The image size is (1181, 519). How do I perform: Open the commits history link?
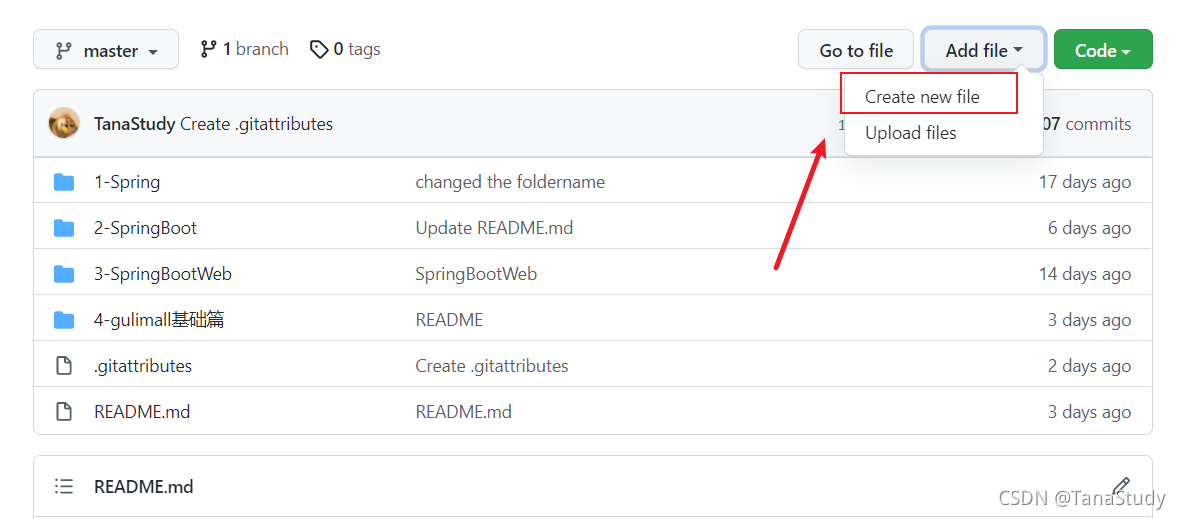[1086, 124]
